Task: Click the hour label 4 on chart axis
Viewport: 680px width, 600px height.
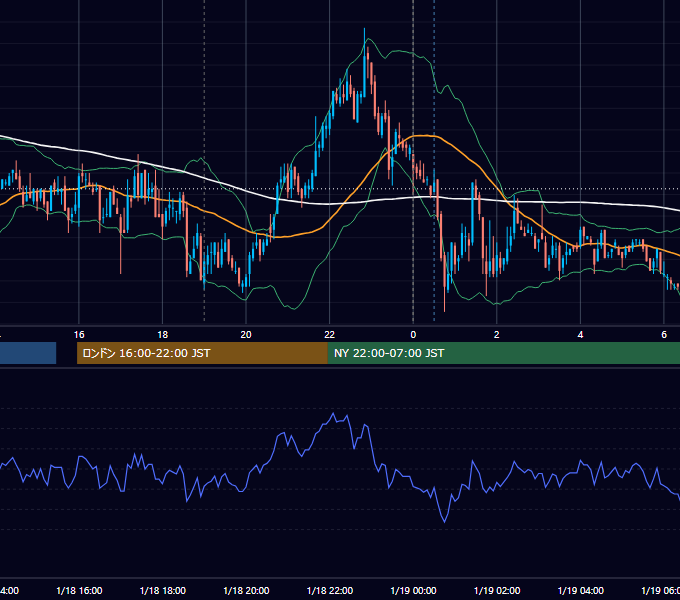Action: (580, 335)
